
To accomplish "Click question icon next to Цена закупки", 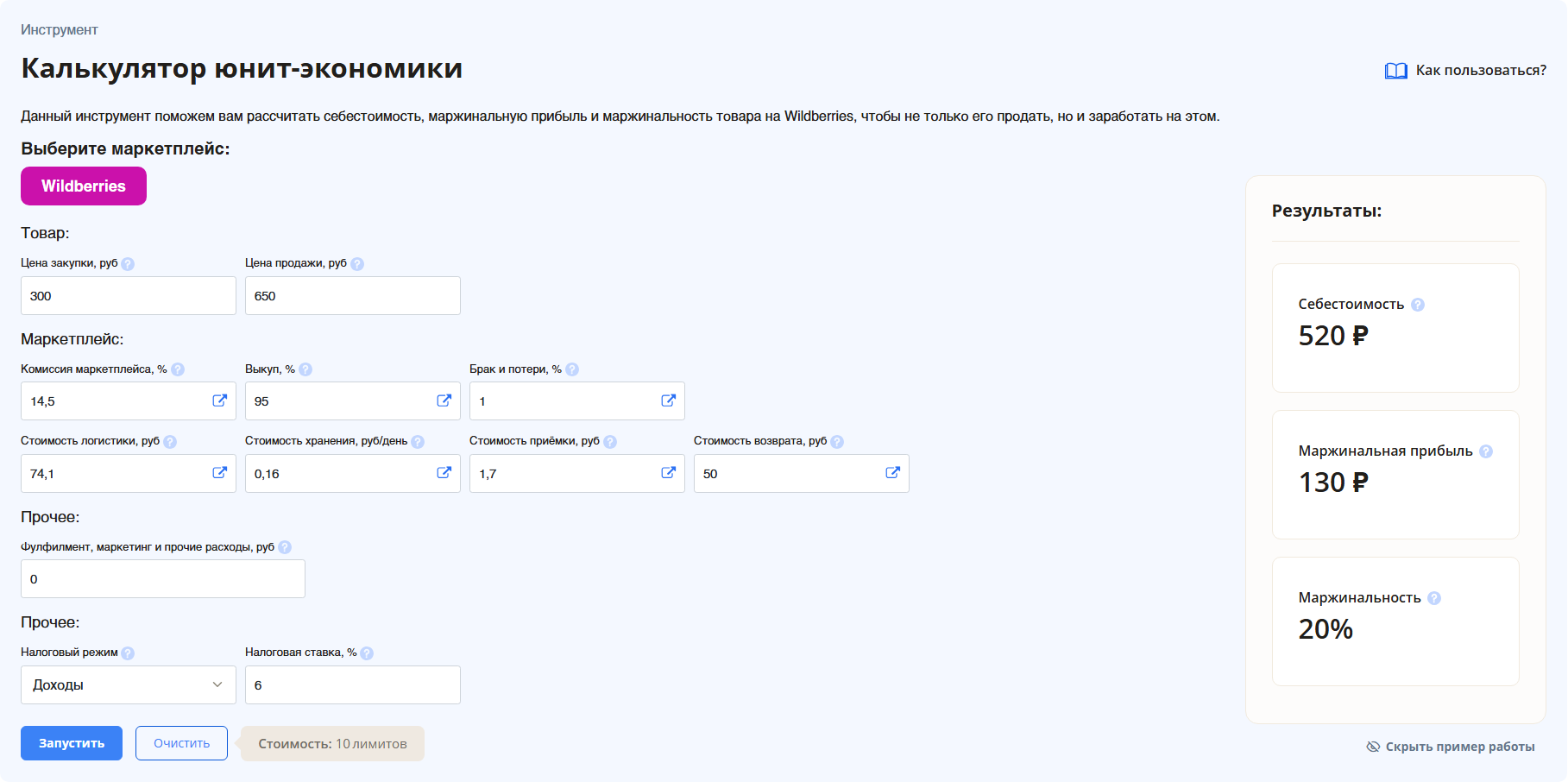I will (x=128, y=264).
